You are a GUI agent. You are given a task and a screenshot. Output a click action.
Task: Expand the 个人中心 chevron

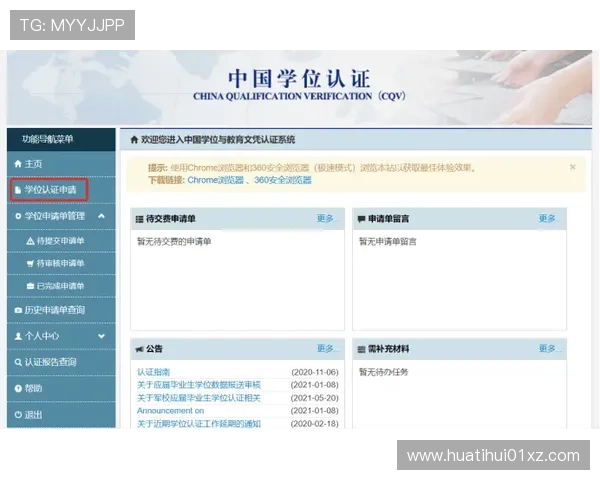(x=101, y=336)
